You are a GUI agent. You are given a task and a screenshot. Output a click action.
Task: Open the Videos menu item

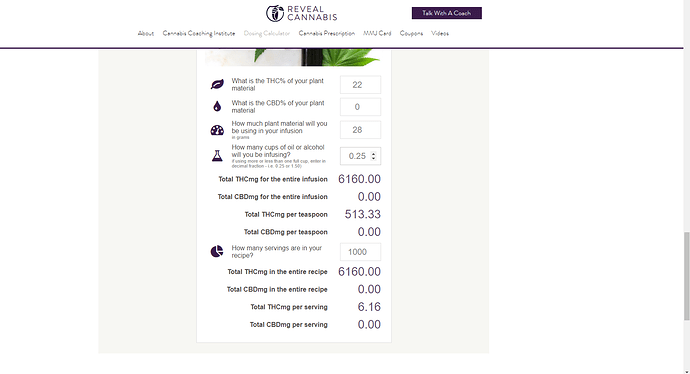click(x=440, y=33)
